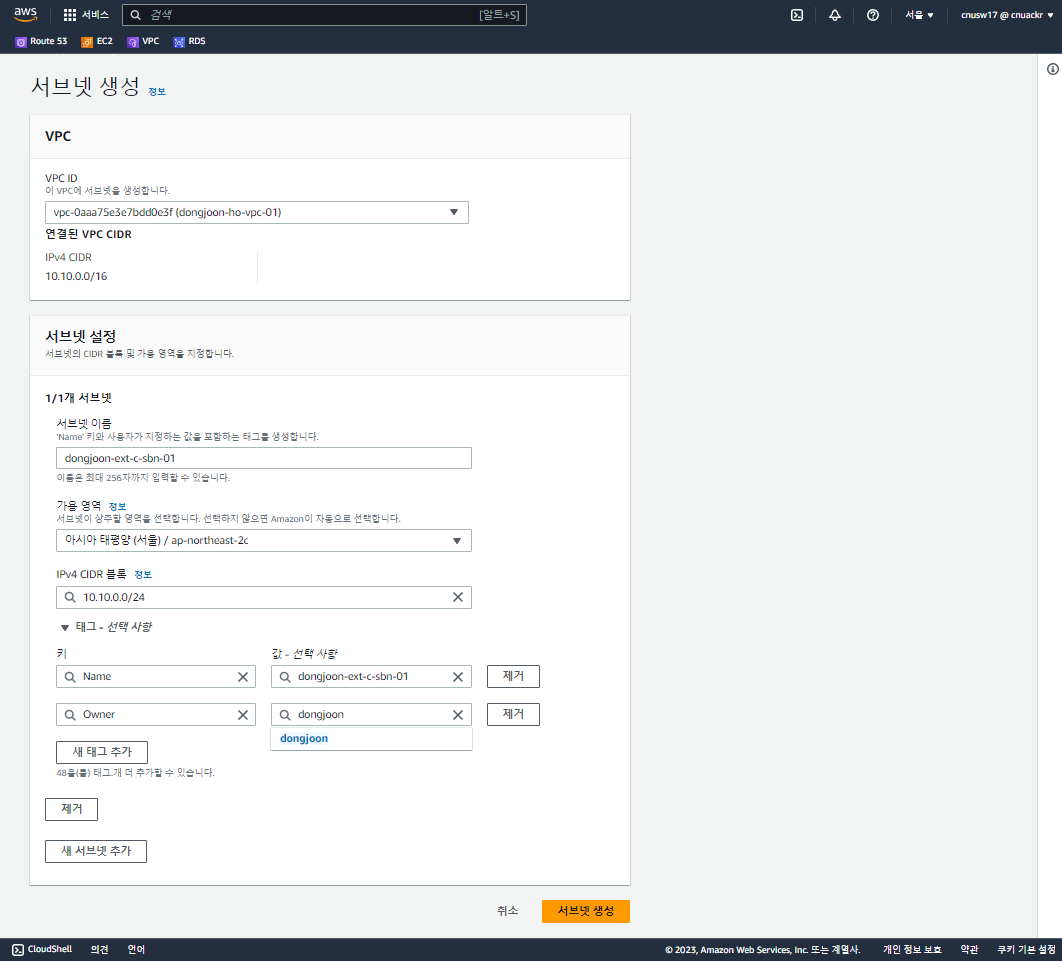The height and width of the screenshot is (962, 1062).
Task: Clear the Owner tag key field
Action: [x=242, y=715]
